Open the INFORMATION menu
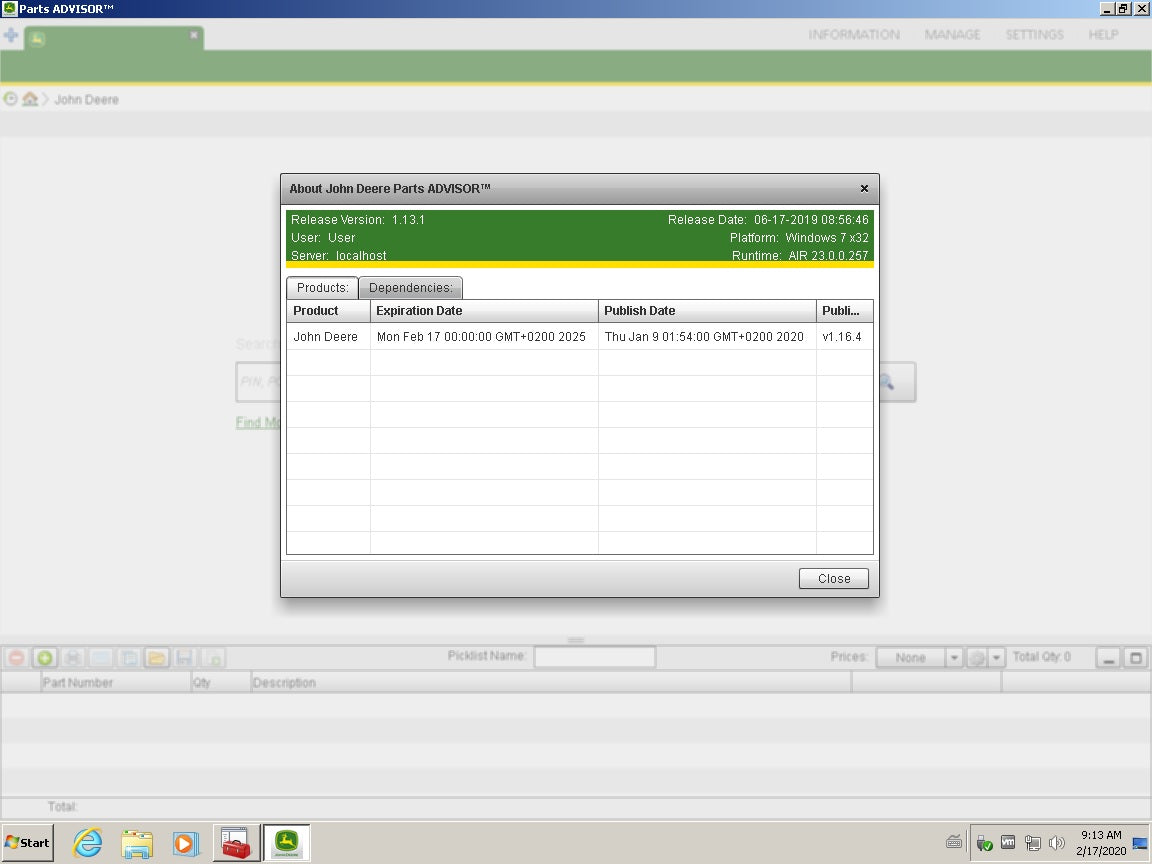 click(x=853, y=35)
